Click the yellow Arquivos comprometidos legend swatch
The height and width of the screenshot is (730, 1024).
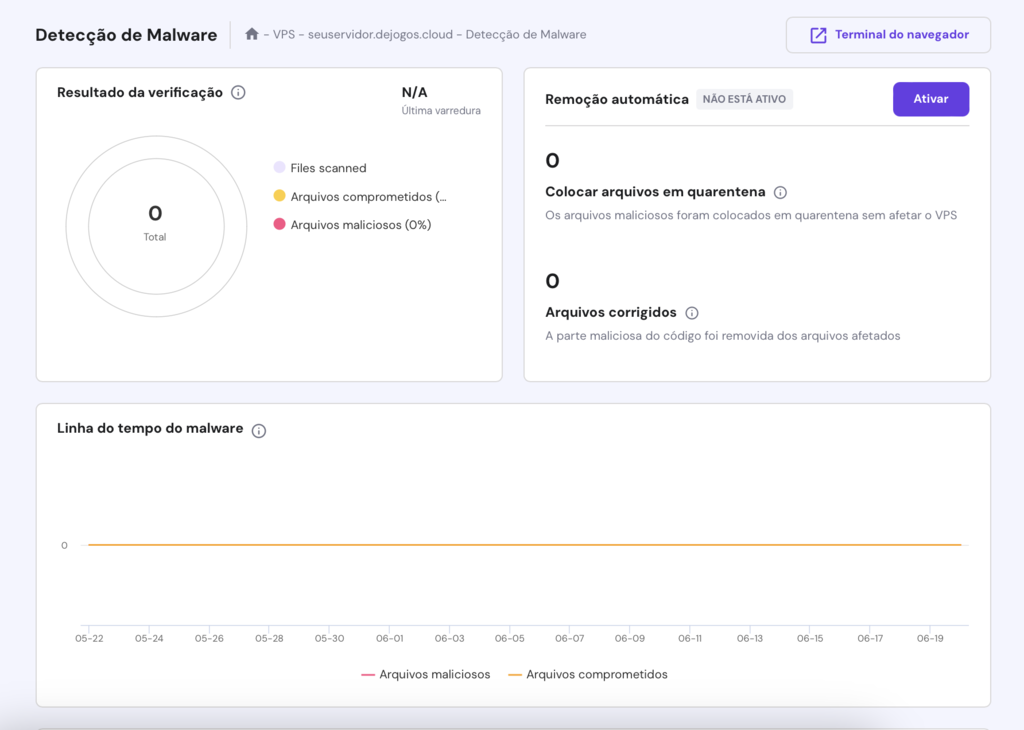coord(278,196)
